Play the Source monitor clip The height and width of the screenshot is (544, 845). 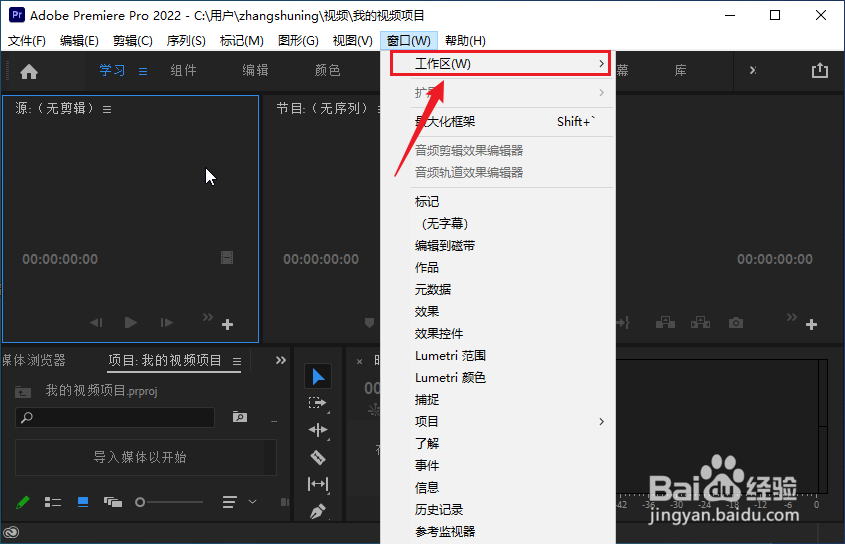point(130,322)
